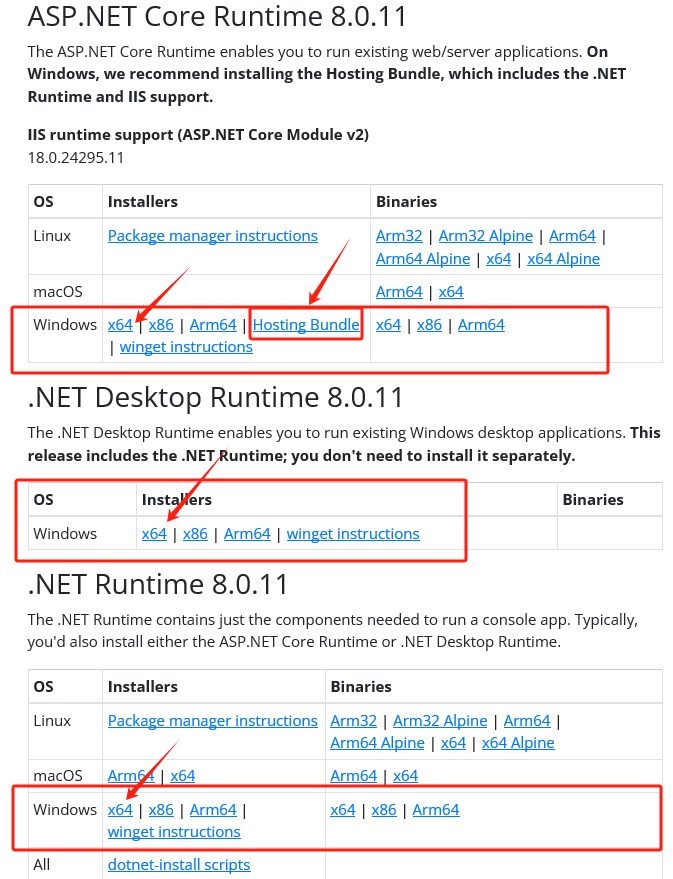Screen dimensions: 673x879
Task: Download ASP.NET Core Windows x64 binary
Action: click(388, 325)
